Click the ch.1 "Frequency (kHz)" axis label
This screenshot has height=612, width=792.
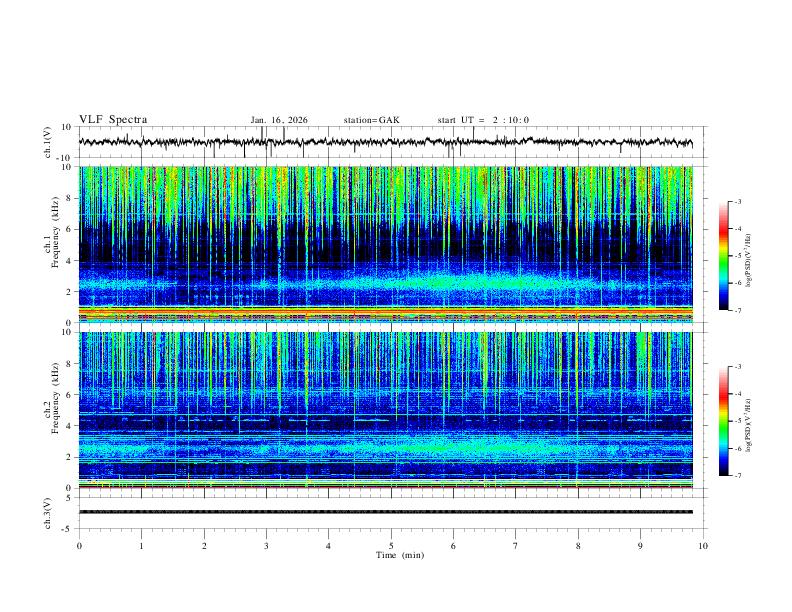point(55,233)
